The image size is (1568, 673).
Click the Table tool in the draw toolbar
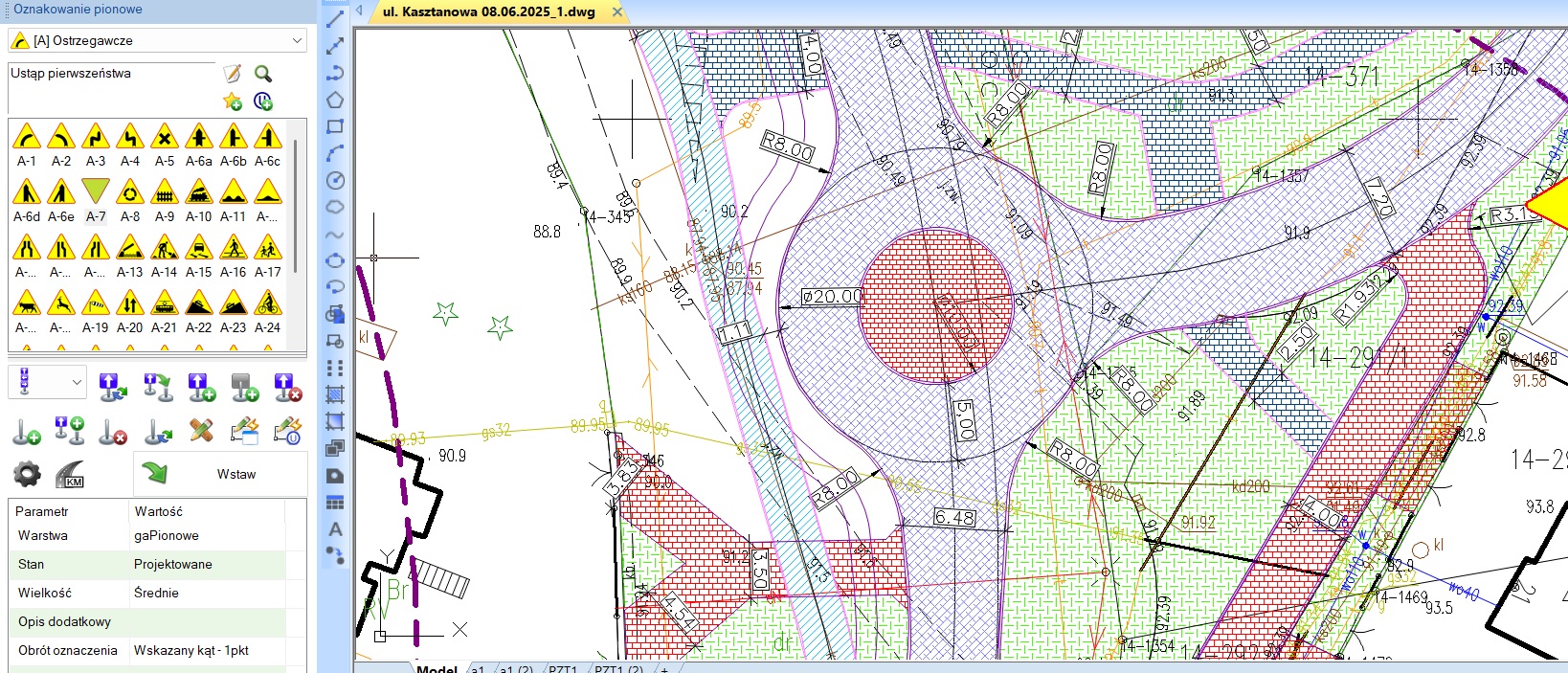(x=335, y=503)
